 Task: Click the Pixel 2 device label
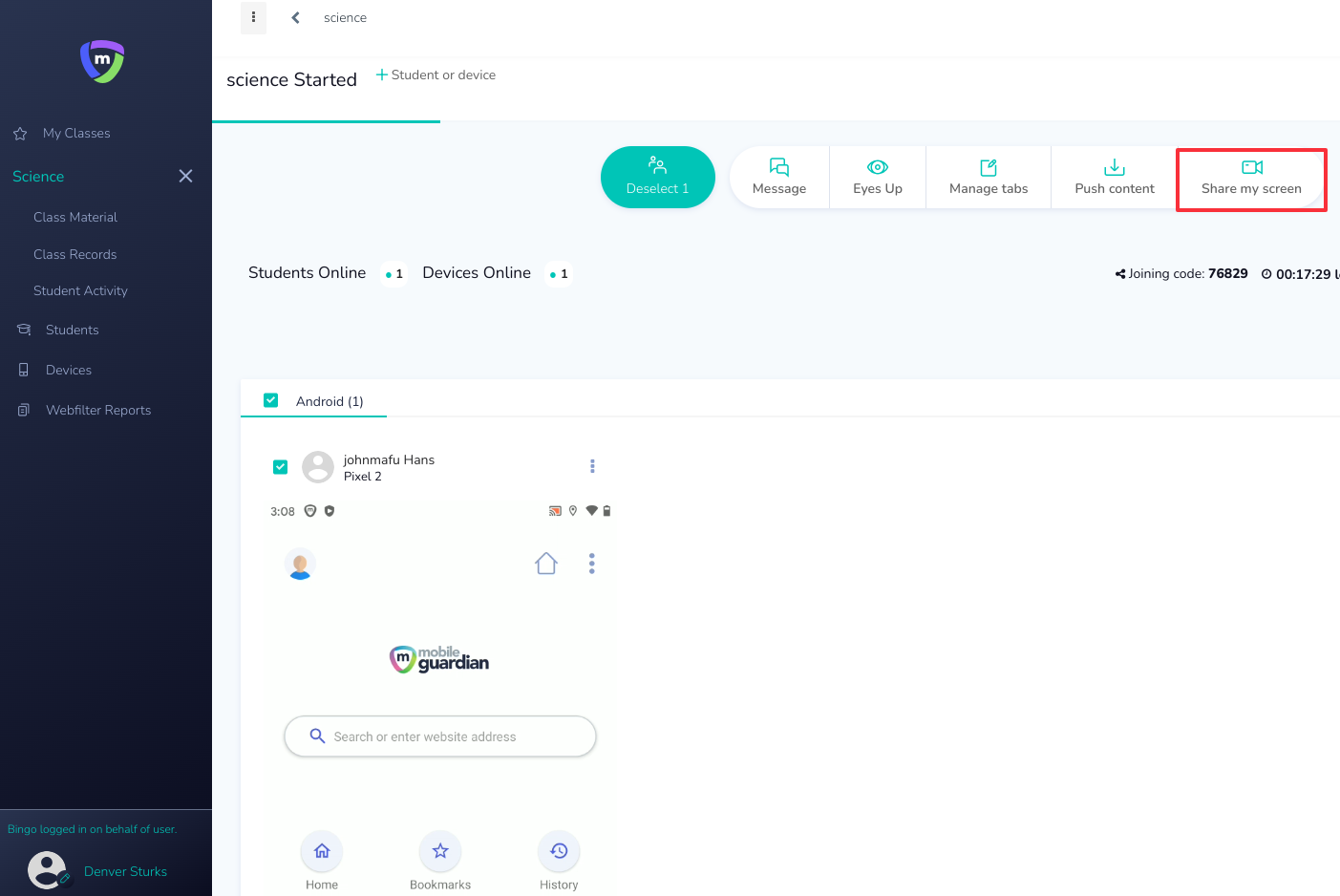pyautogui.click(x=363, y=477)
